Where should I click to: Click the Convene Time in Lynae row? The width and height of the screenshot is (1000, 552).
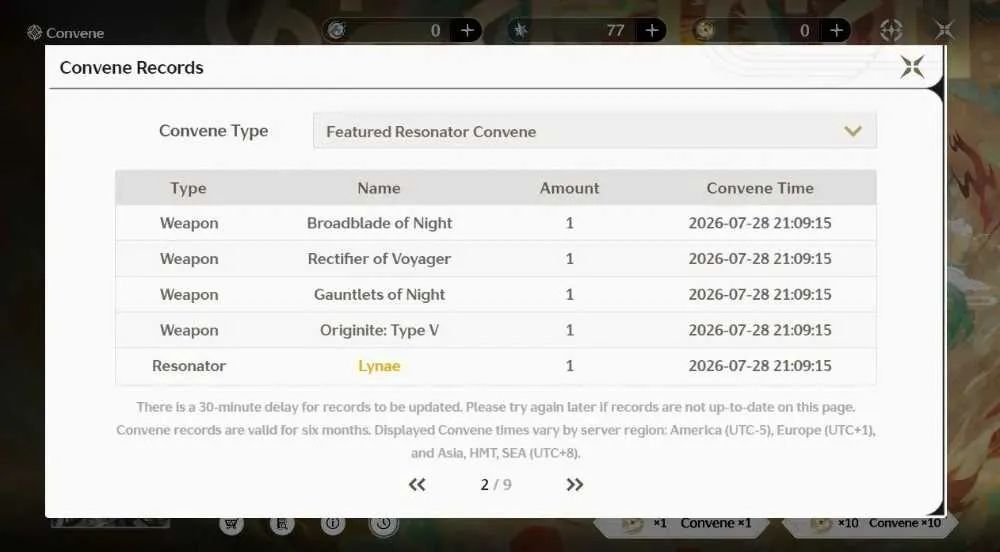tap(760, 366)
